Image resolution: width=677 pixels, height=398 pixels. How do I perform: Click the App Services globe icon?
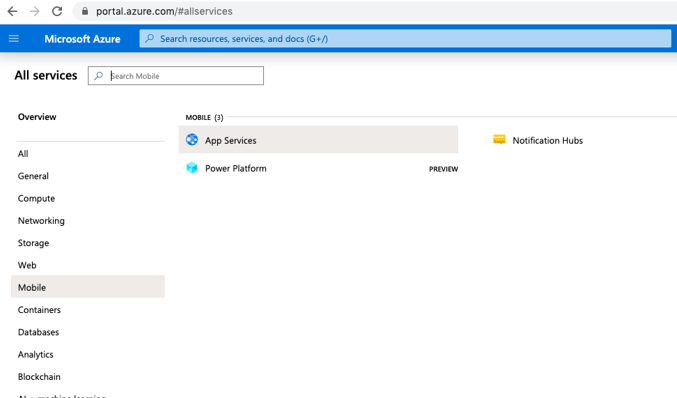192,140
